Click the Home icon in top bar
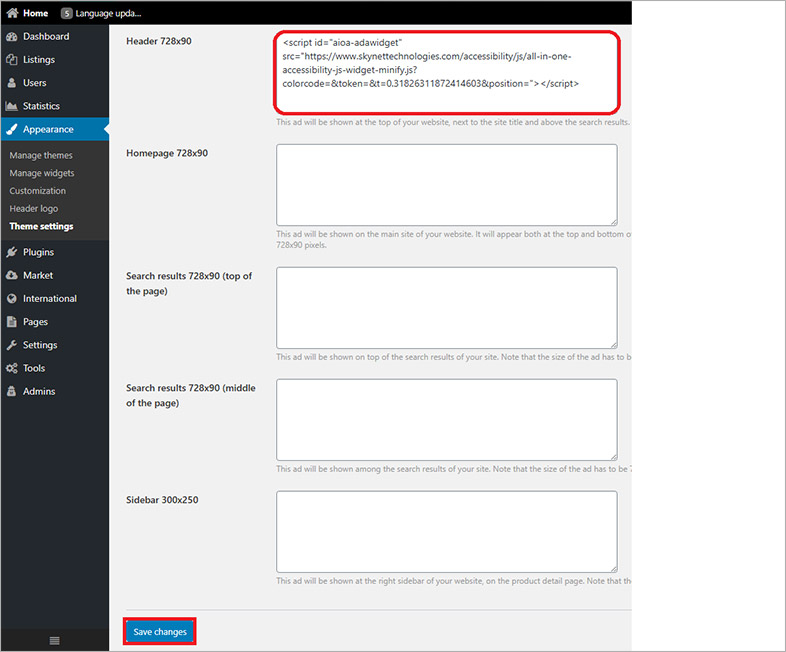 click(12, 13)
